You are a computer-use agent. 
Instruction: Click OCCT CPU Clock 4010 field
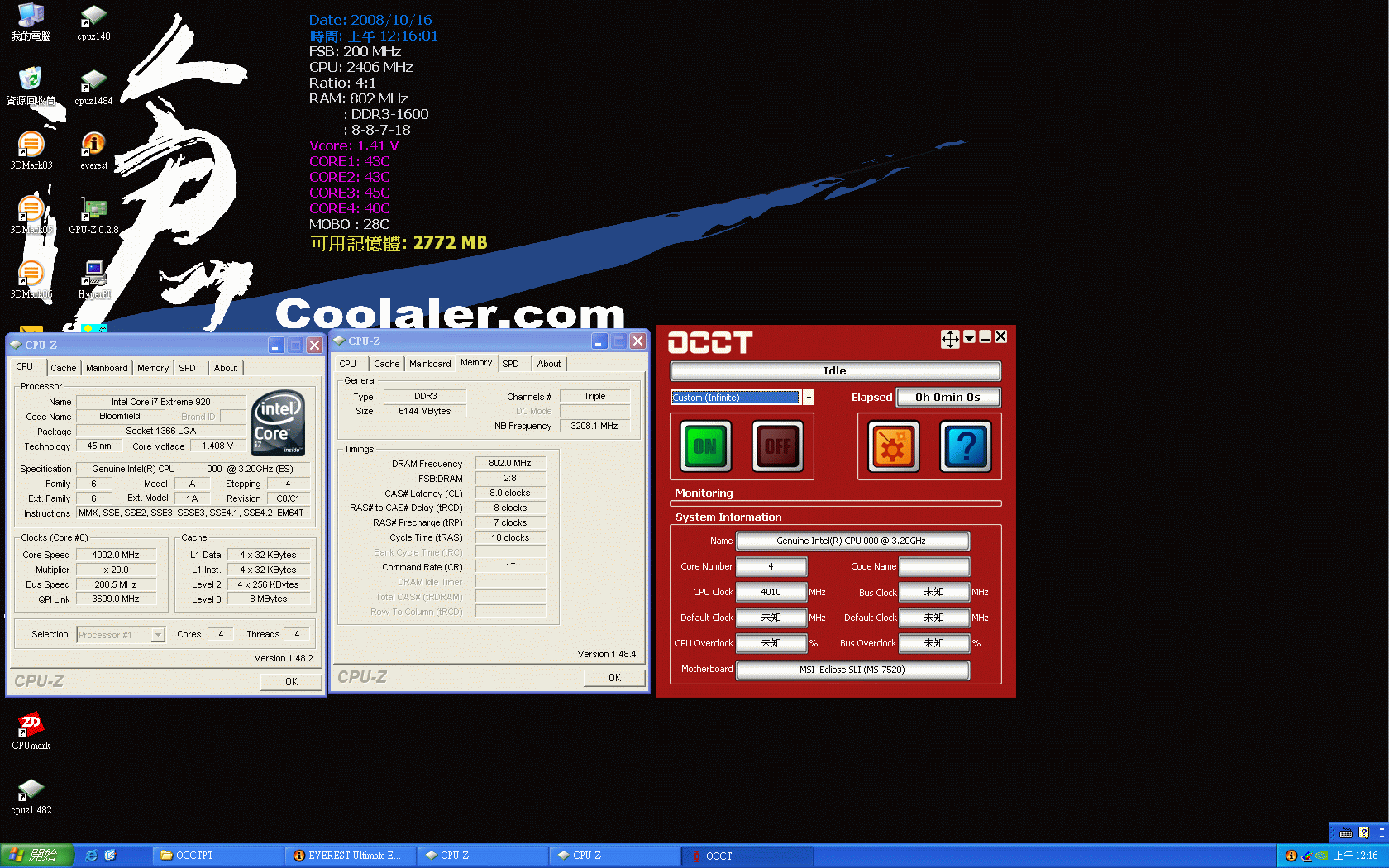click(771, 592)
